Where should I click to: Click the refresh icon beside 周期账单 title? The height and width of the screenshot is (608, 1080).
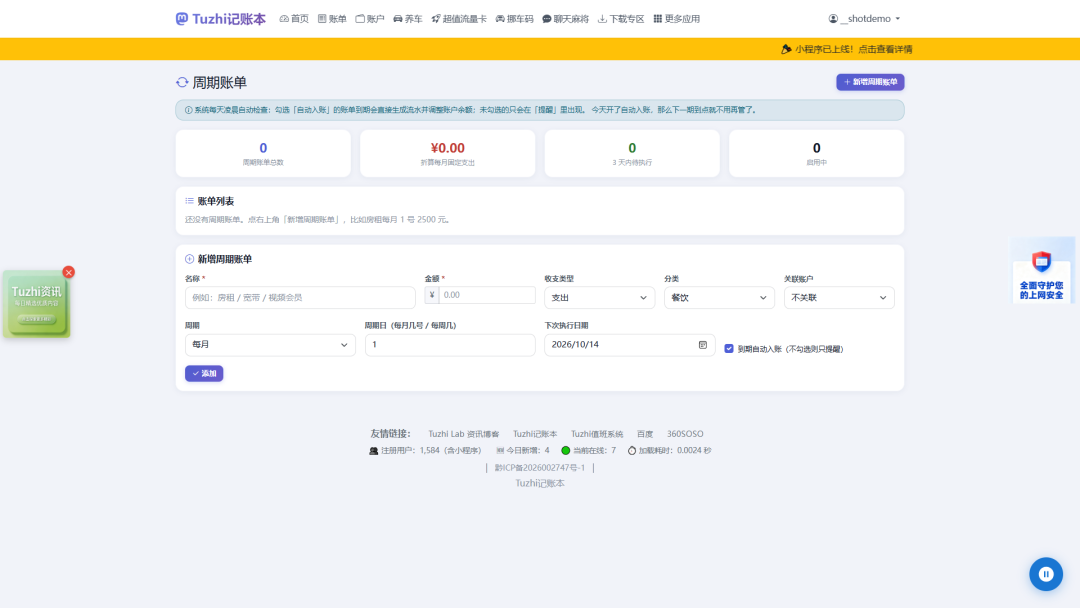point(182,83)
